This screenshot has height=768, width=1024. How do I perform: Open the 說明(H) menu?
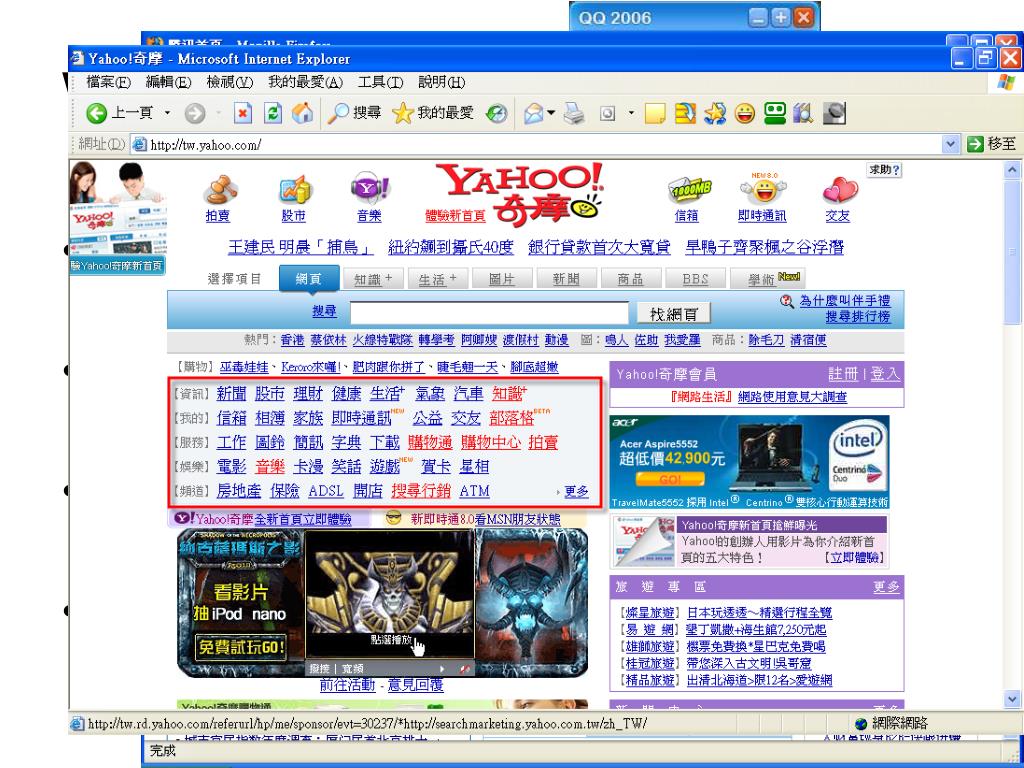(441, 82)
